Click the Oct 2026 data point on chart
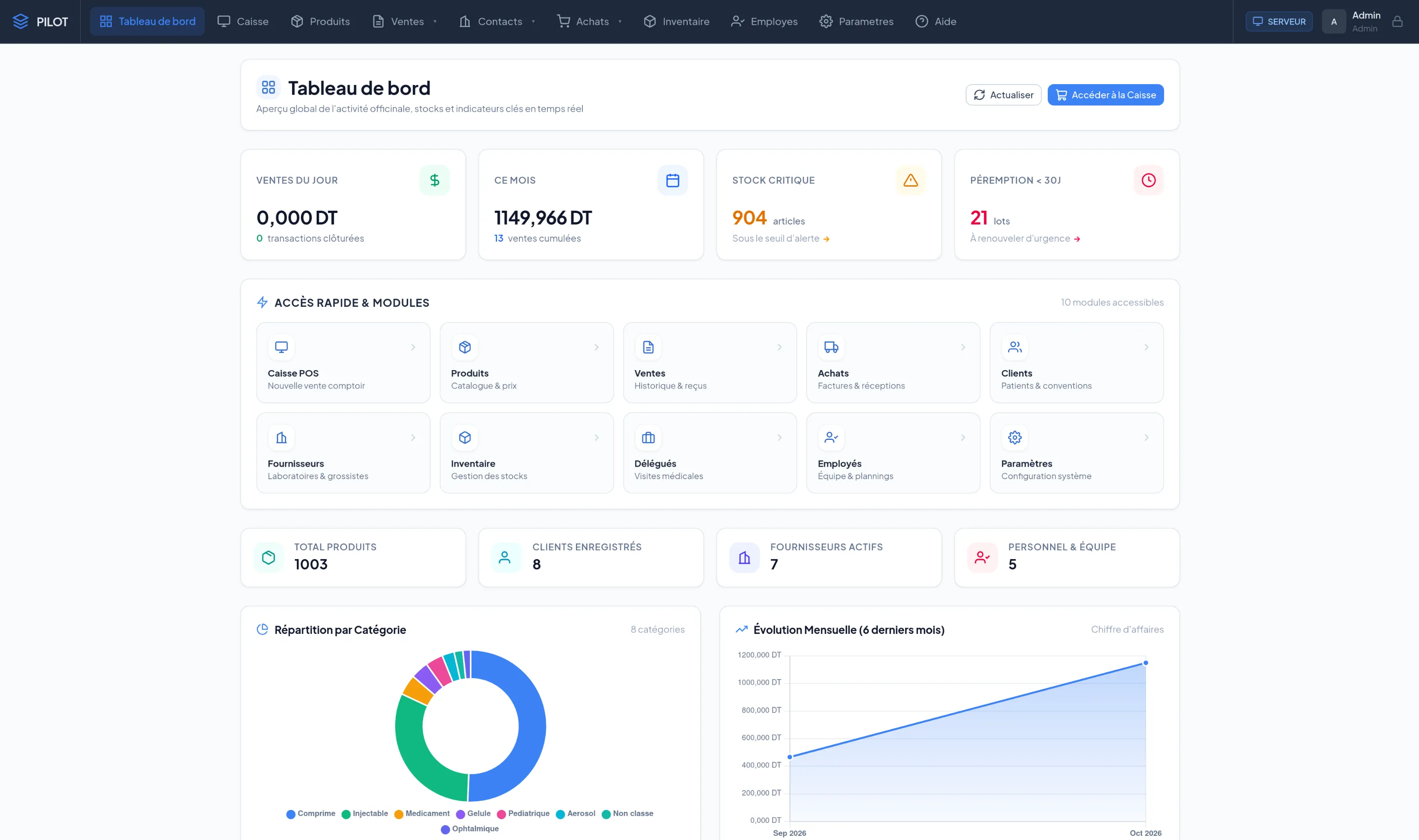 click(1145, 663)
